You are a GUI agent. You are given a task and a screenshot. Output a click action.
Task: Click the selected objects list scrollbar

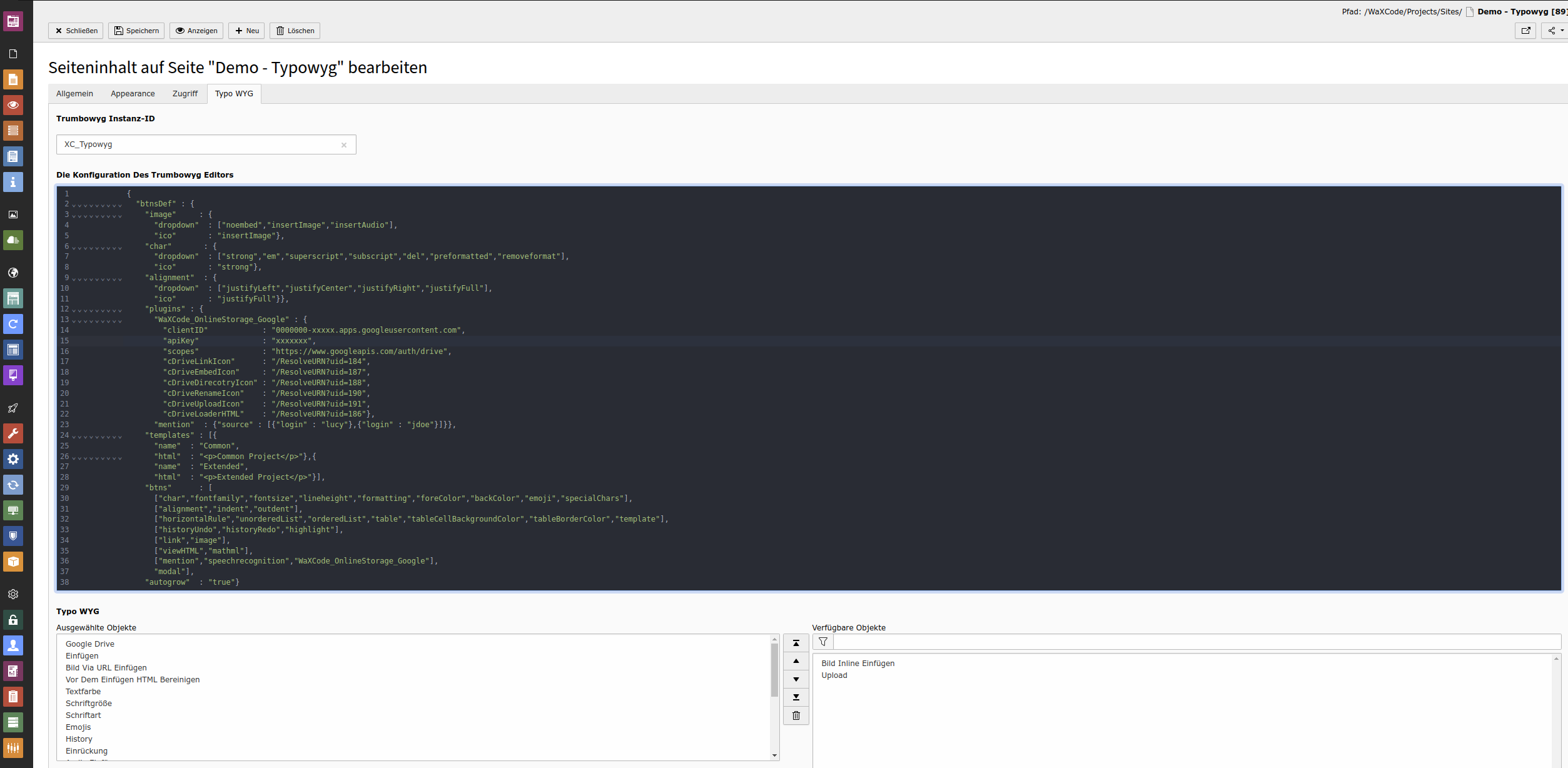[x=774, y=670]
